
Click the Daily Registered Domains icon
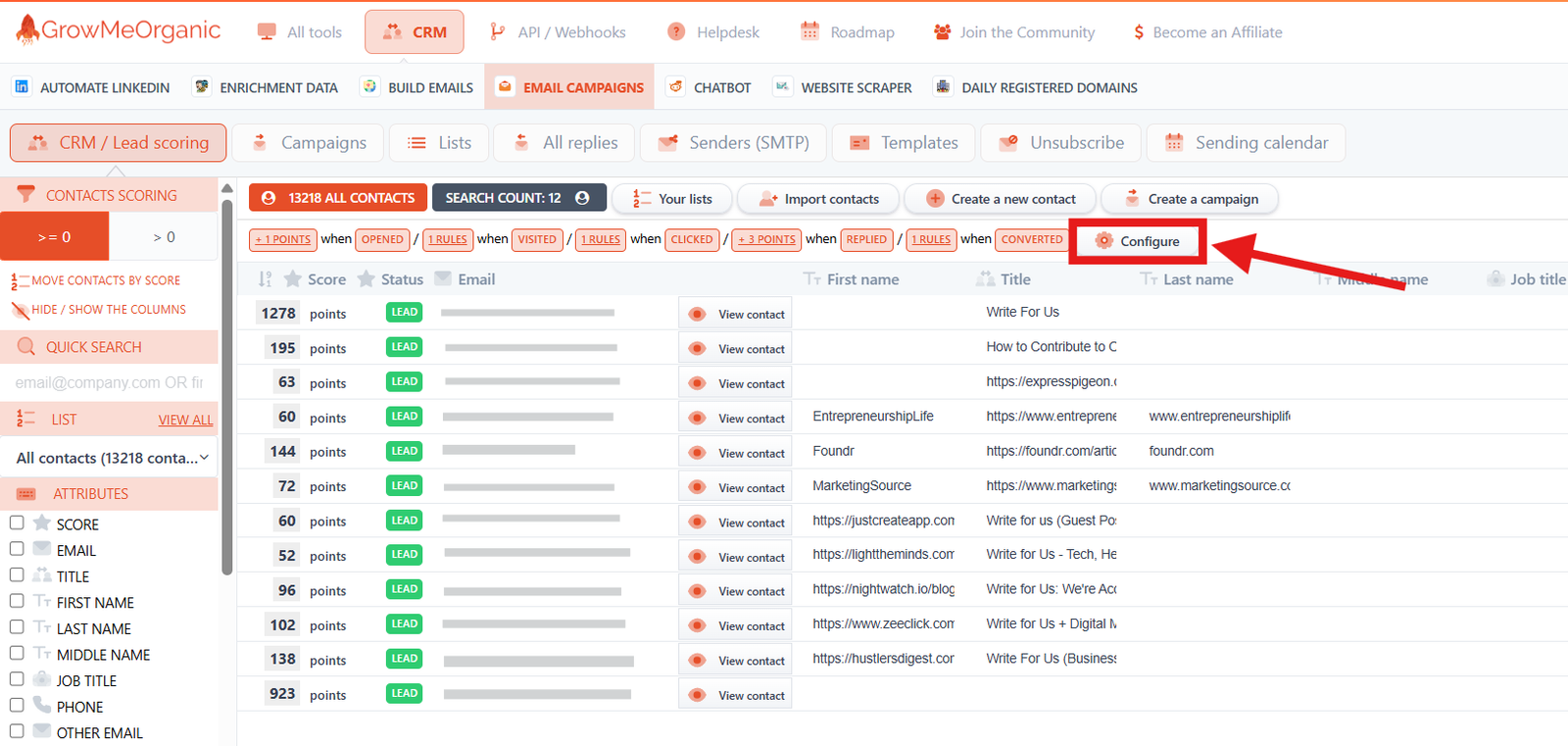(943, 86)
